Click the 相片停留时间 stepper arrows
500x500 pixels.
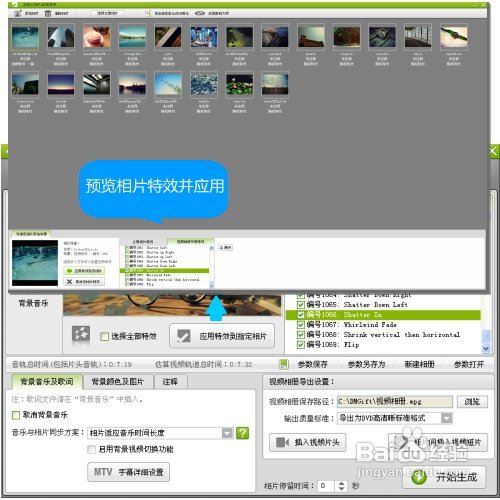tap(341, 486)
